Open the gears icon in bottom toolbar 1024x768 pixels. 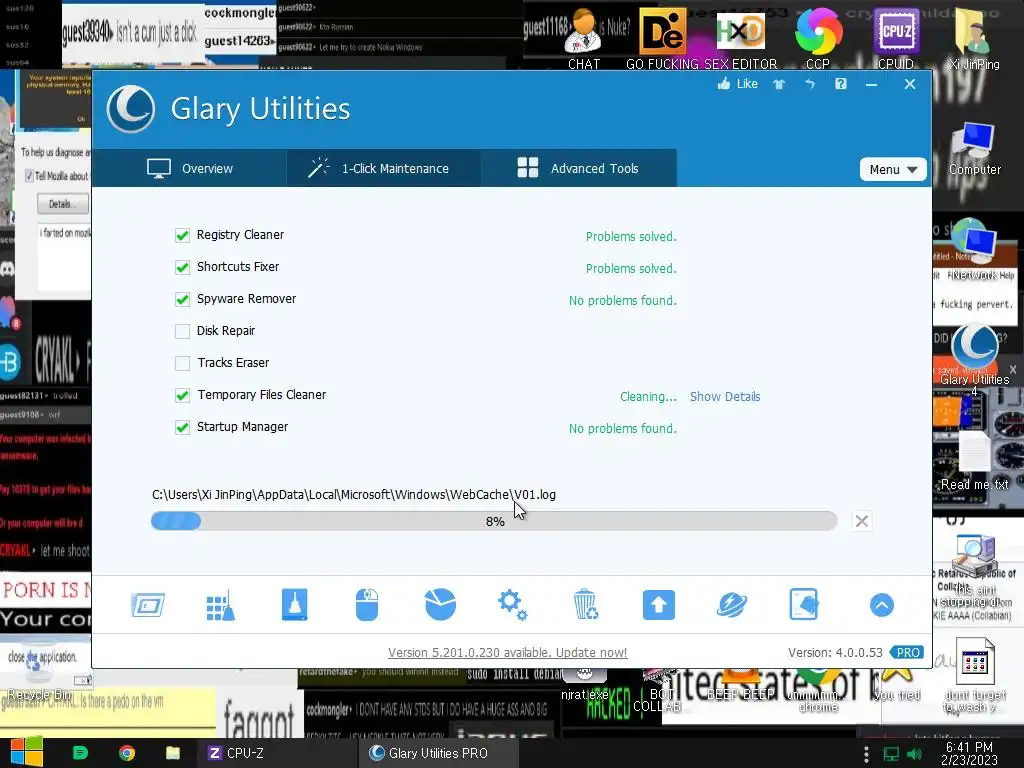pyautogui.click(x=513, y=605)
